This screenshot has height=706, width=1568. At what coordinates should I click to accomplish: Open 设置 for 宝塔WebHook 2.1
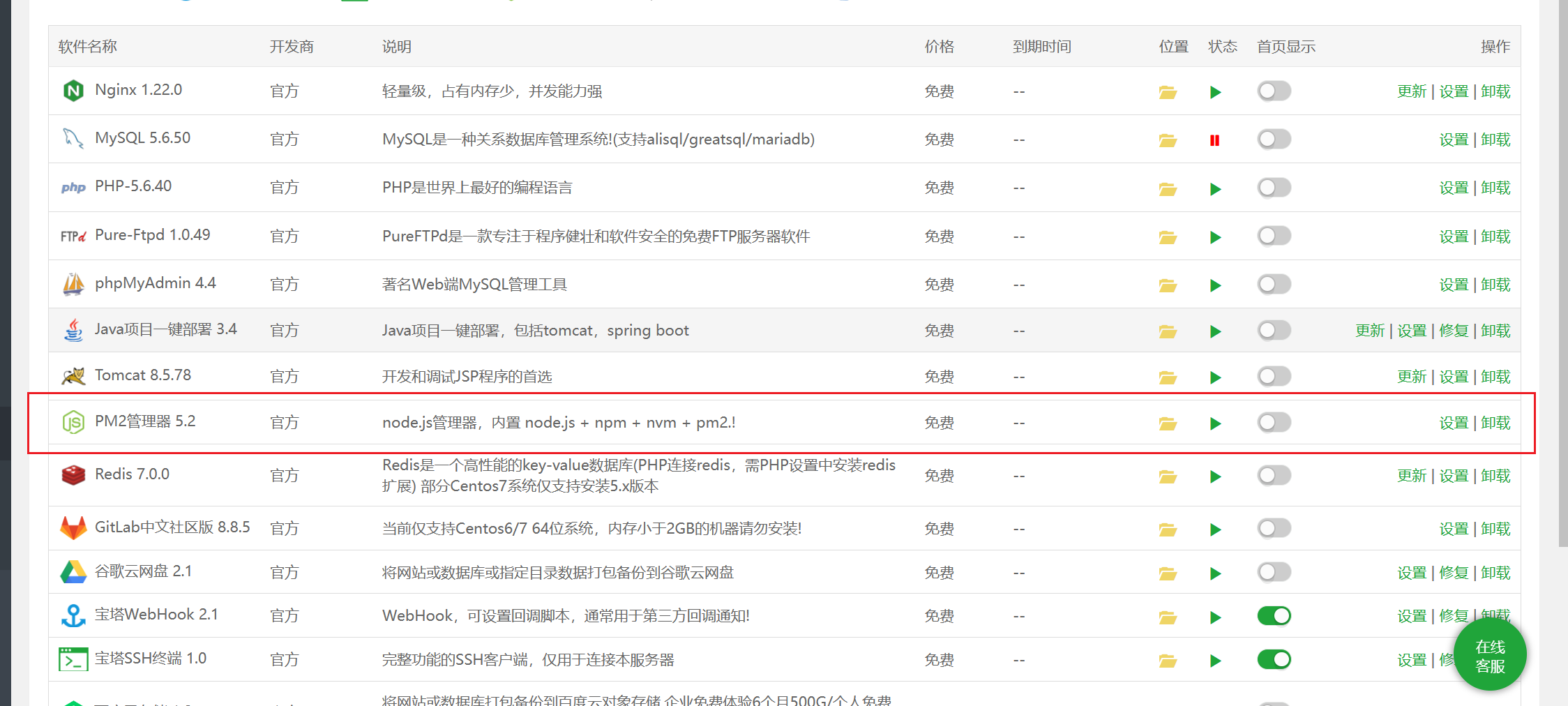[x=1412, y=616]
